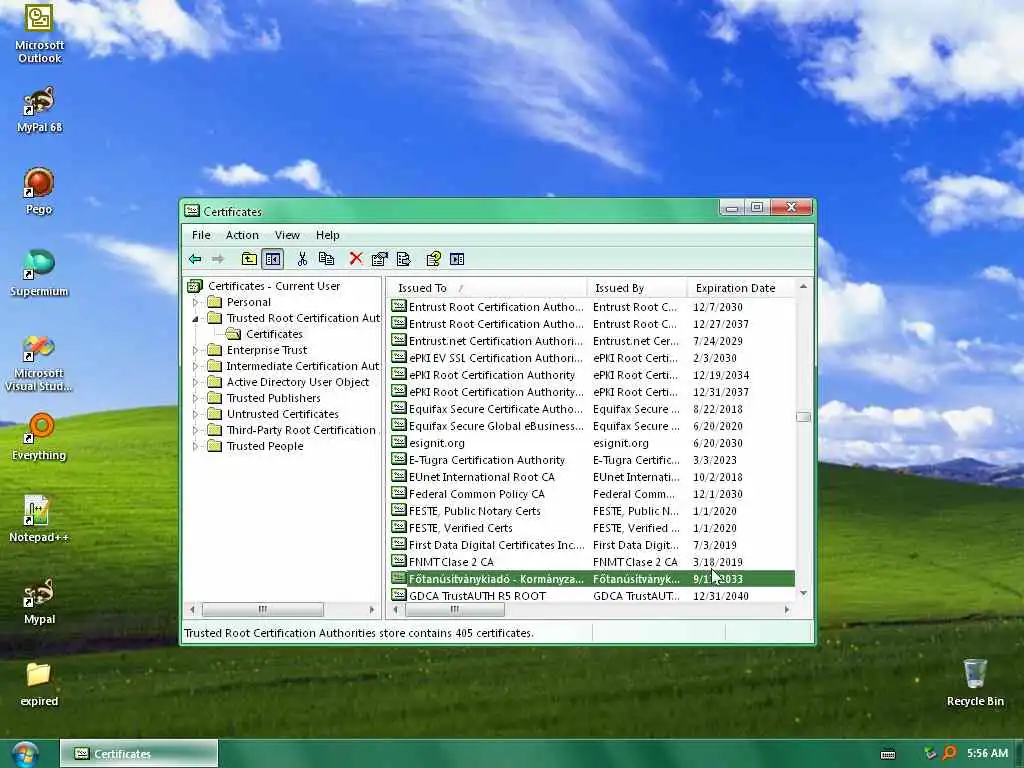Click the certificate list horizontal scroll right arrow
Viewport: 1024px width, 768px height.
point(787,609)
